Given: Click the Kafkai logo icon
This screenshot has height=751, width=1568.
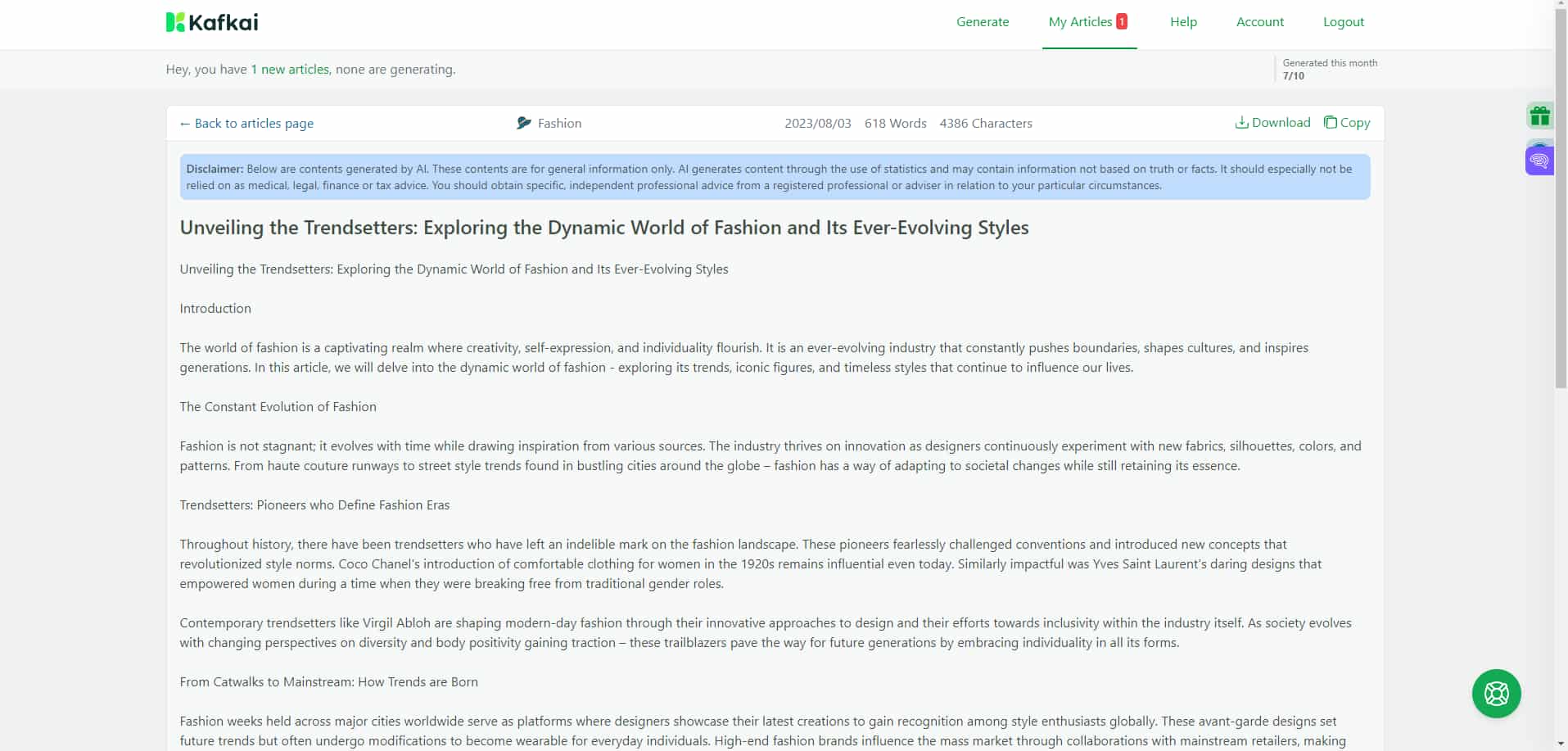Looking at the screenshot, I should (x=175, y=22).
